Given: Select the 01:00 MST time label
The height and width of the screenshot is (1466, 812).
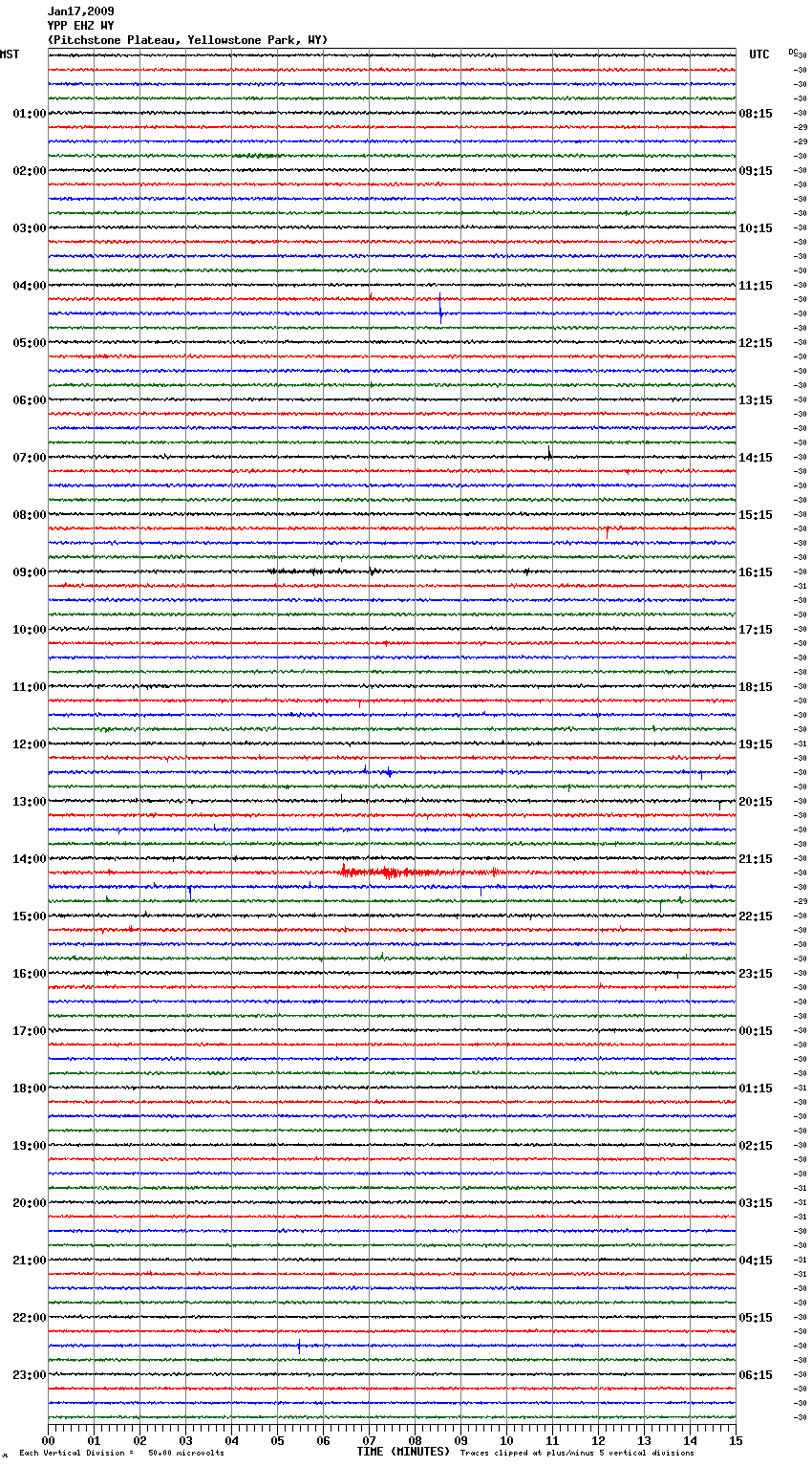Looking at the screenshot, I should [x=30, y=114].
